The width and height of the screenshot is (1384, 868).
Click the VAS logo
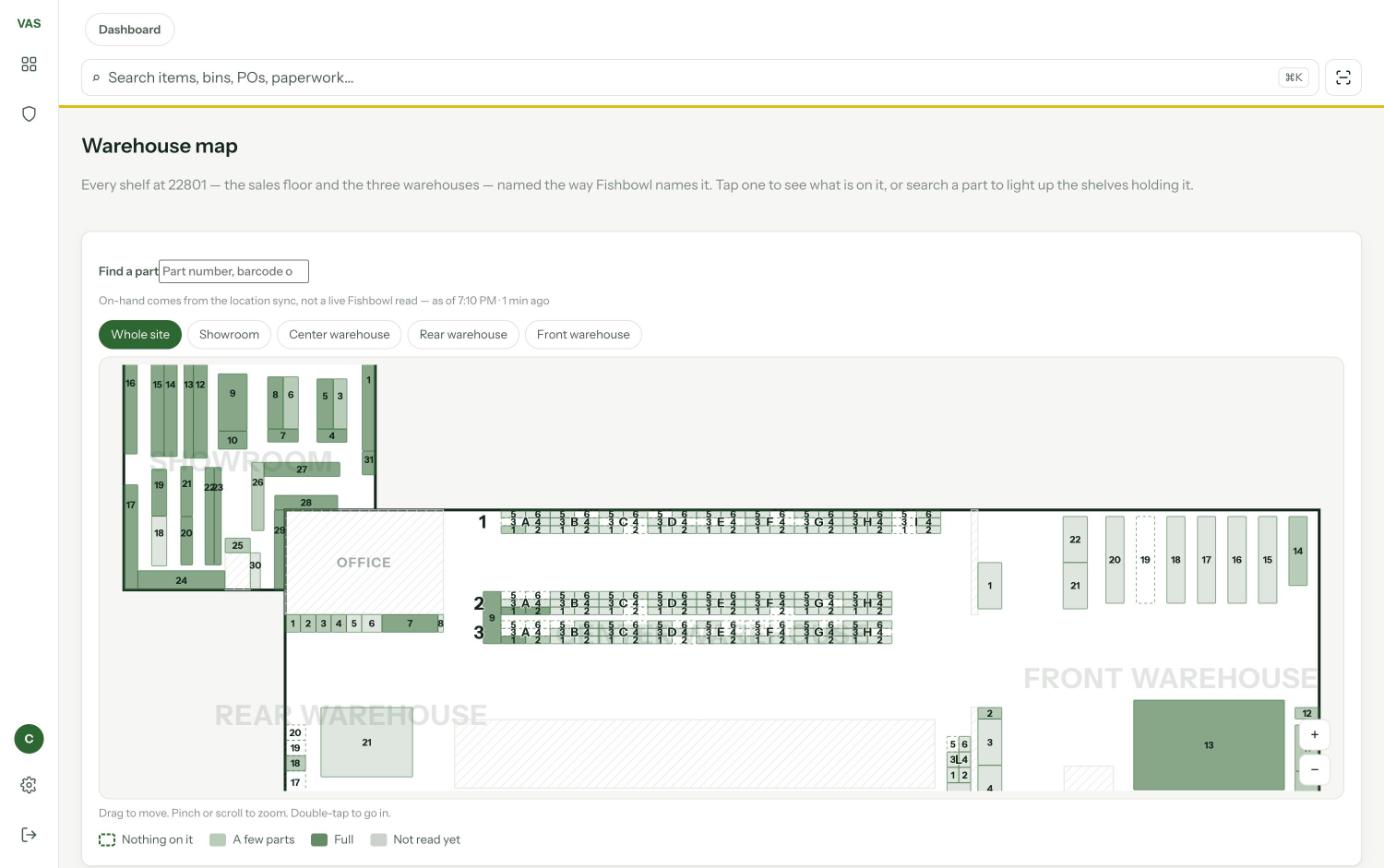(x=29, y=23)
